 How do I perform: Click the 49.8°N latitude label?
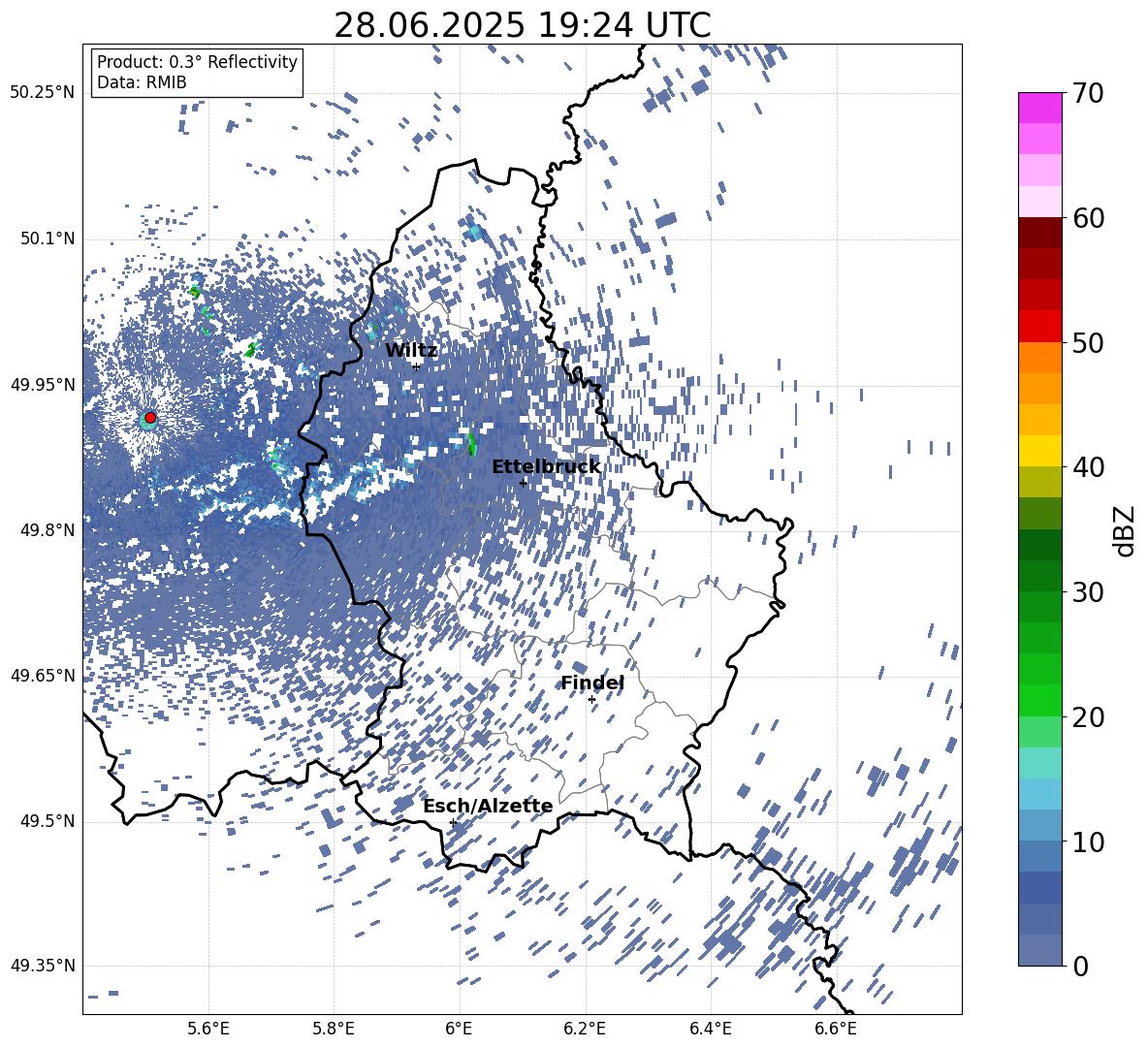coord(47,530)
